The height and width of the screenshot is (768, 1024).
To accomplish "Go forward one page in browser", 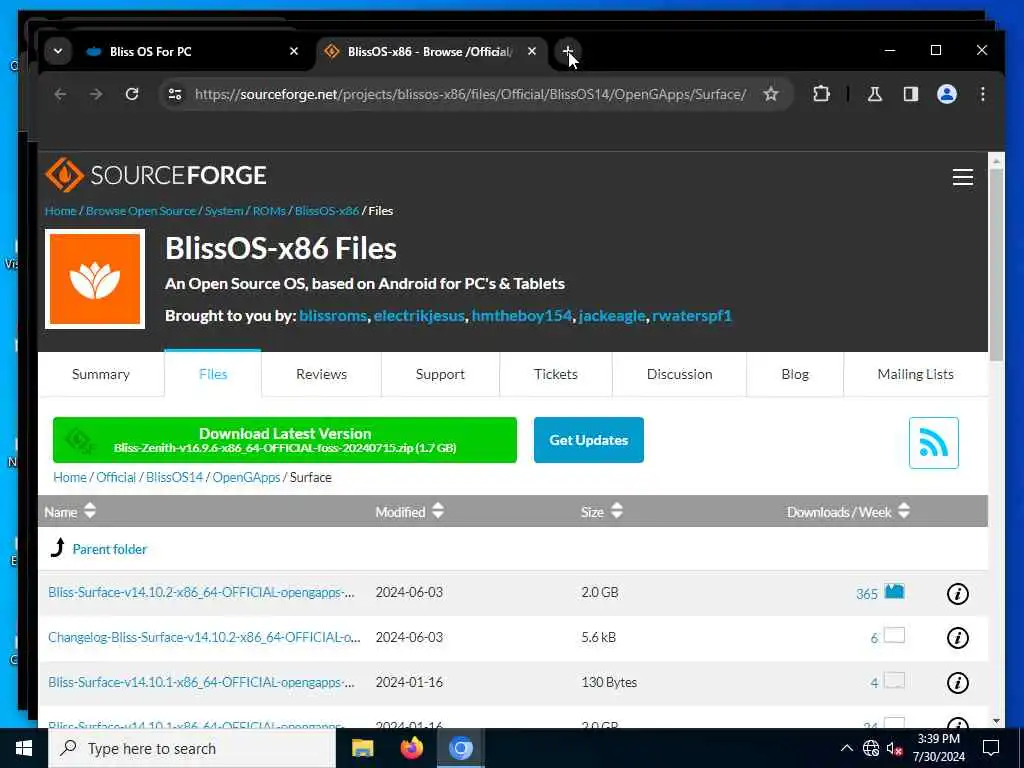I will pyautogui.click(x=96, y=94).
